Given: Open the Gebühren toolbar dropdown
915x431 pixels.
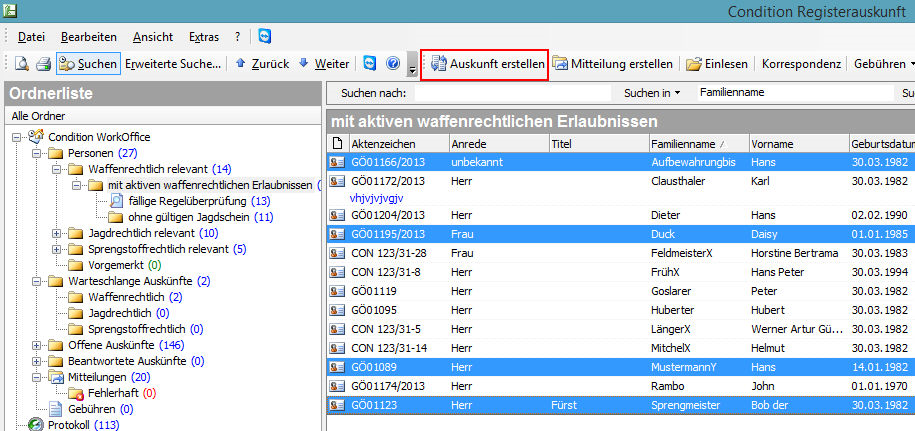Looking at the screenshot, I should click(884, 64).
